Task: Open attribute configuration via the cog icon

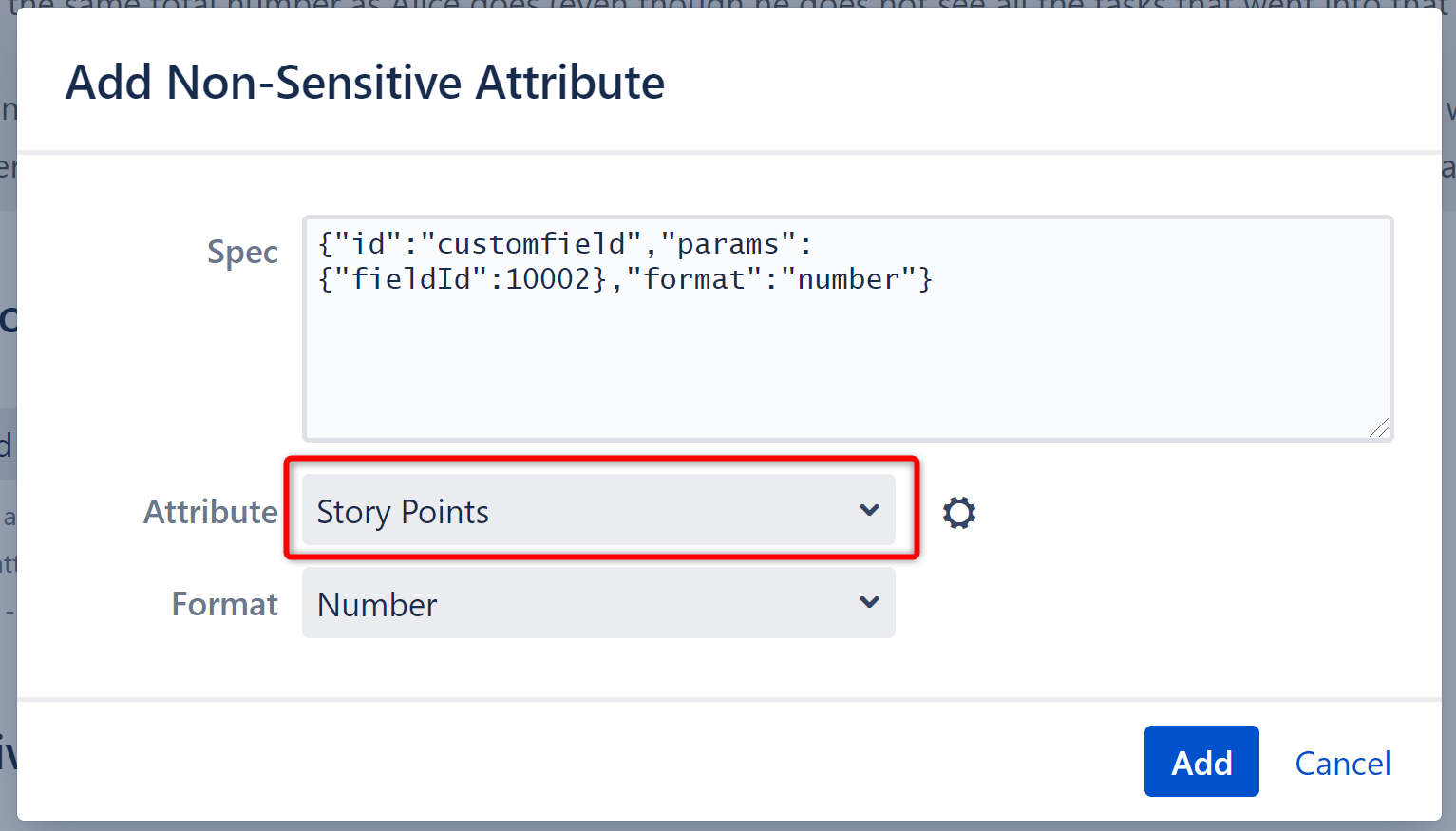Action: tap(958, 512)
